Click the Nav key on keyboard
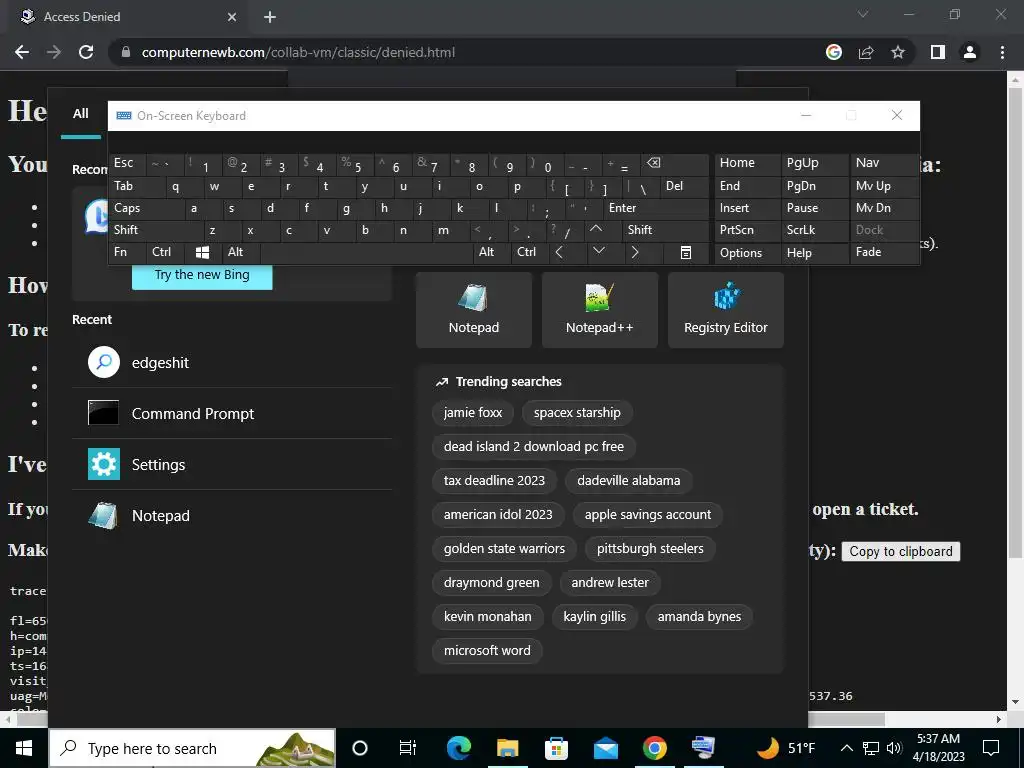The image size is (1024, 768). [x=884, y=163]
